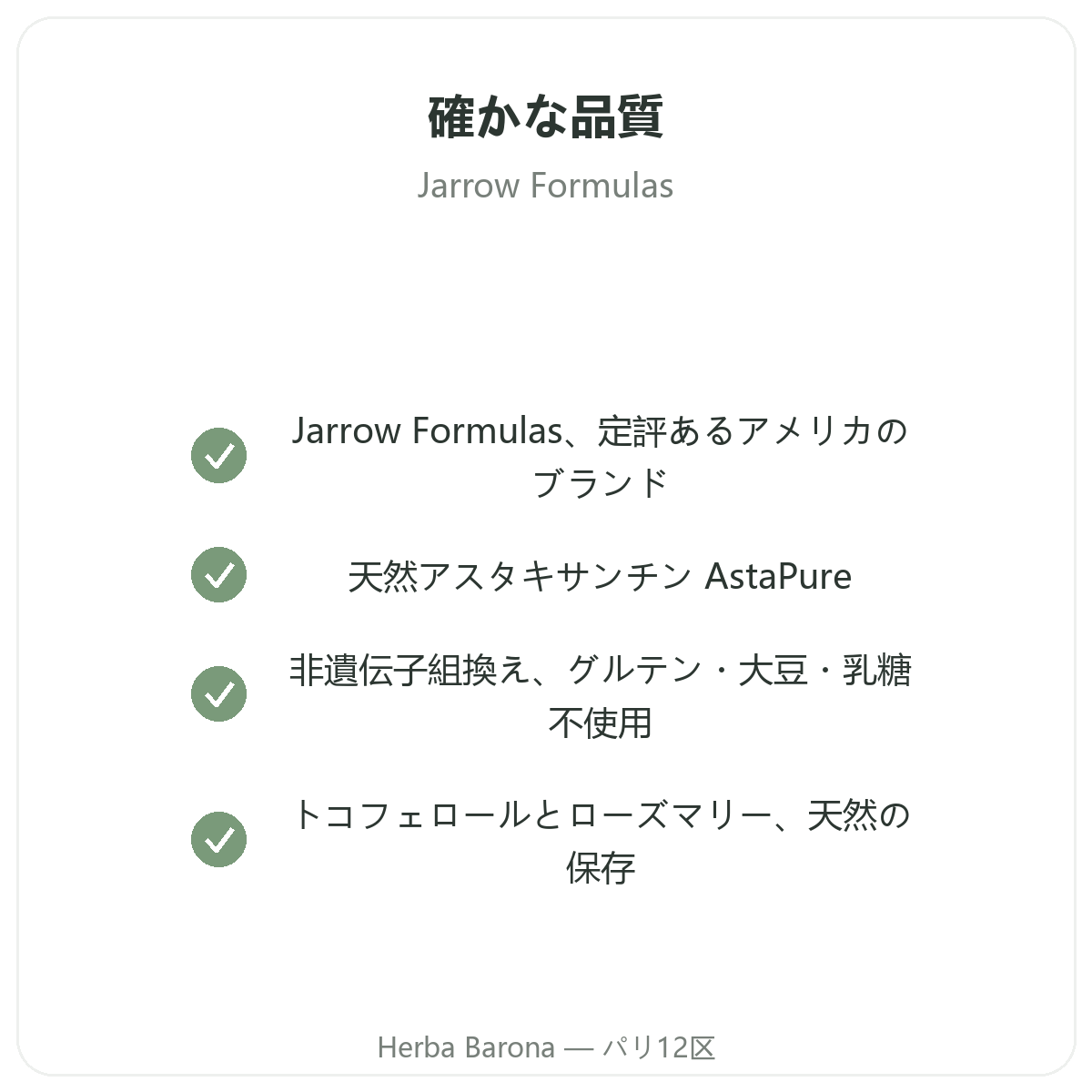Click the gray Jarrow Formulas subtitle under the heading

(x=545, y=186)
